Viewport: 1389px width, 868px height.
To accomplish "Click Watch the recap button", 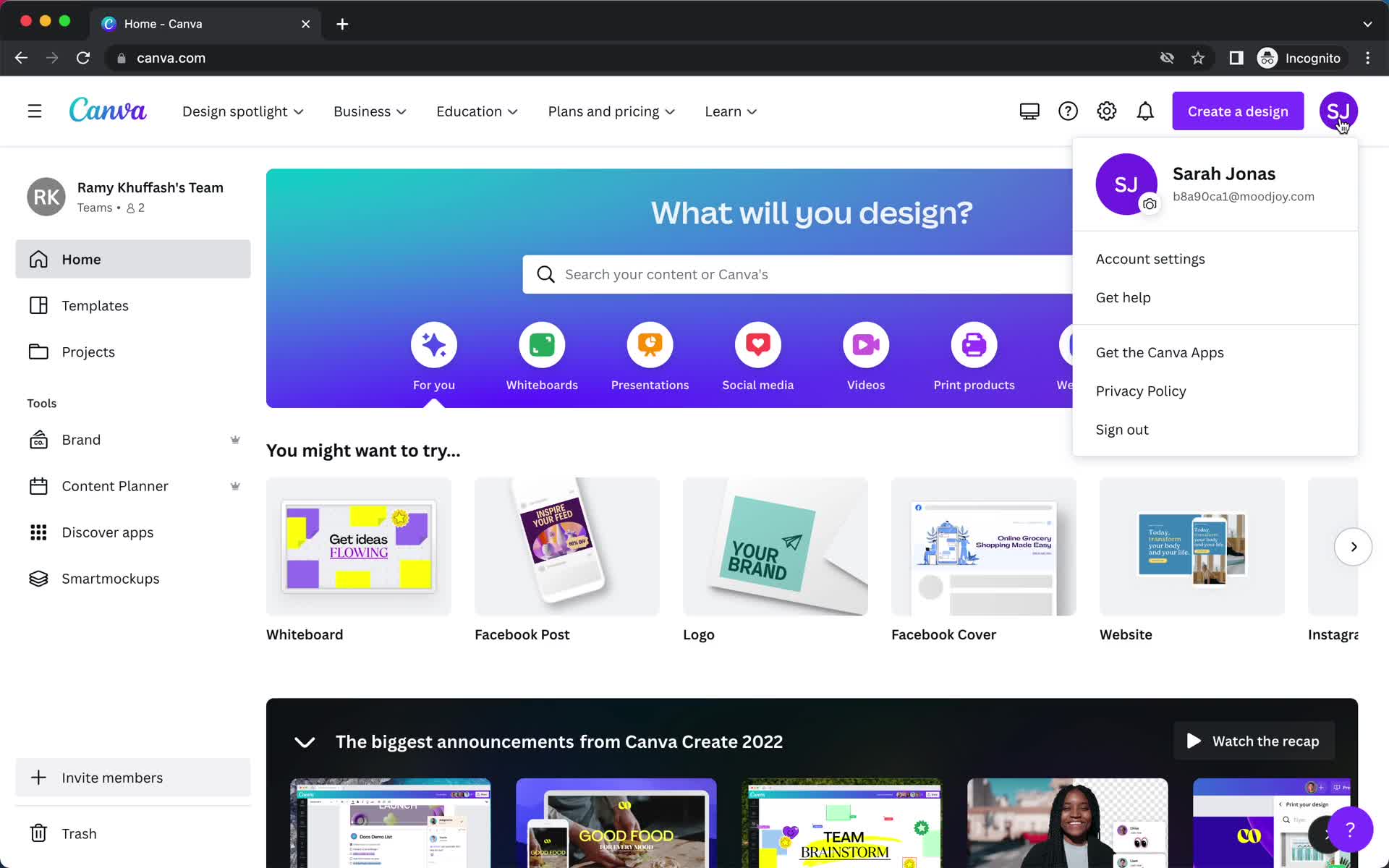I will click(1254, 741).
